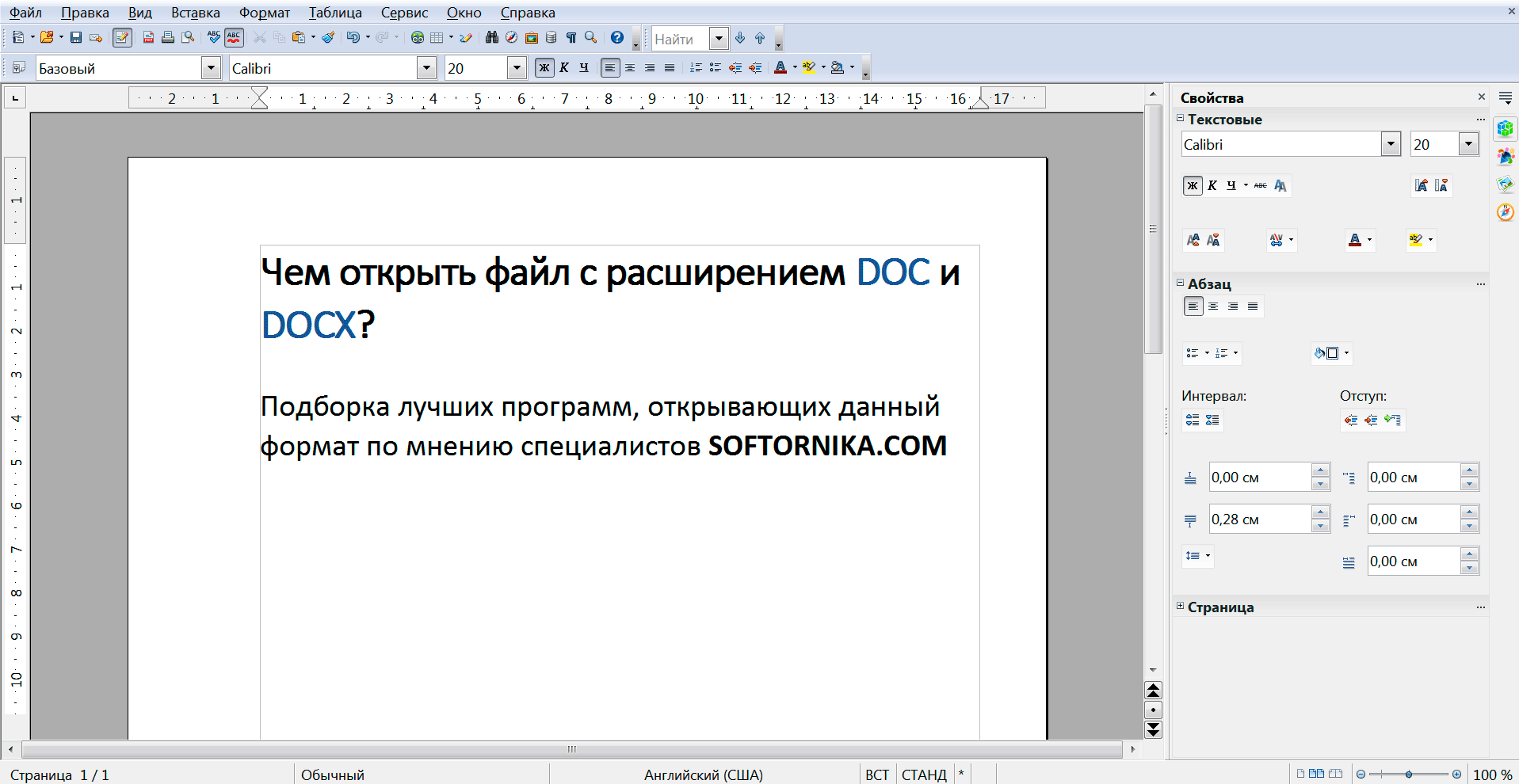
Task: Click into the Найти search field
Action: coord(681,38)
